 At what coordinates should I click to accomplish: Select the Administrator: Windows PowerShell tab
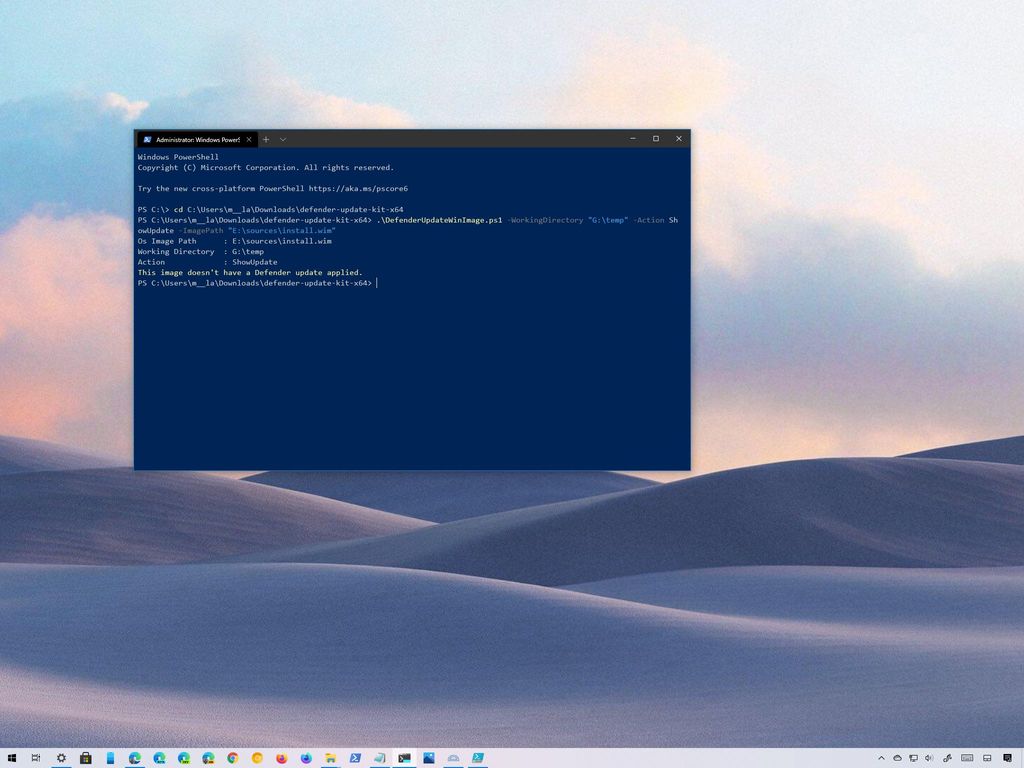195,139
